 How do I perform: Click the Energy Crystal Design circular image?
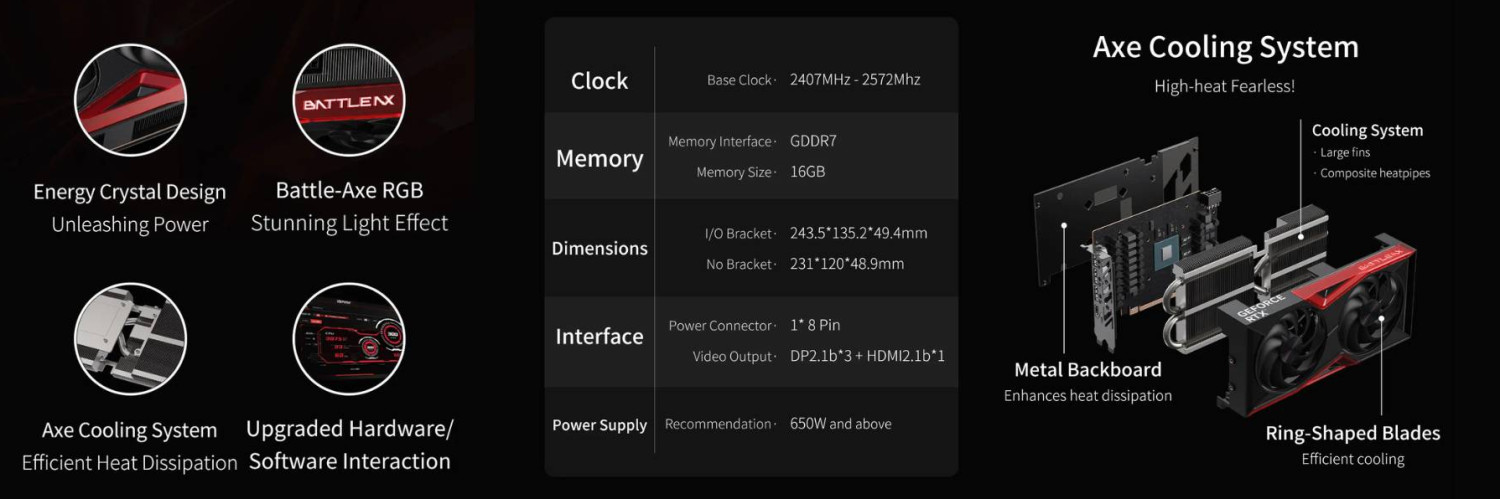pyautogui.click(x=130, y=100)
